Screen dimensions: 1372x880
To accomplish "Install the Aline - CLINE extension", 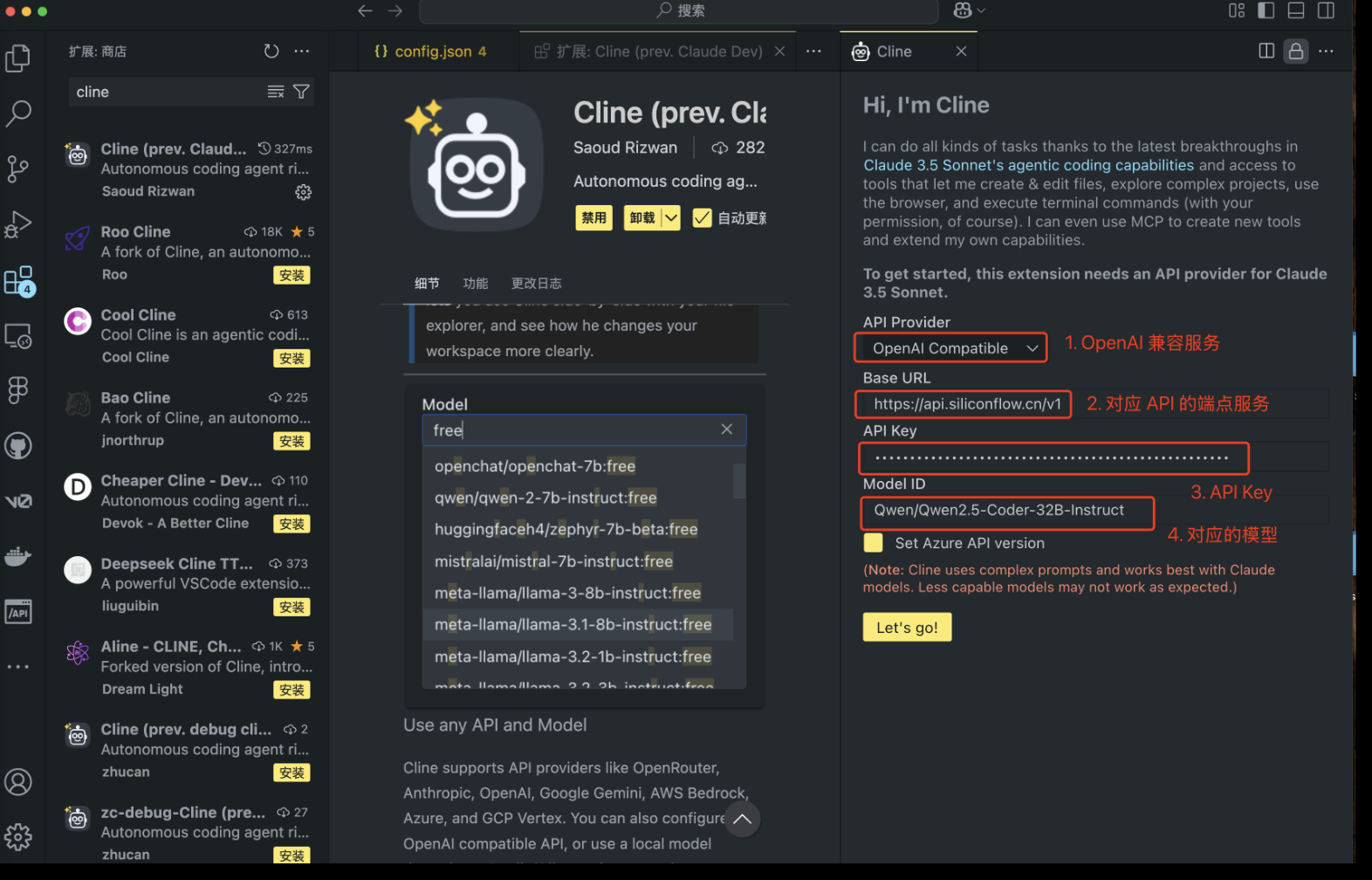I will coord(292,691).
